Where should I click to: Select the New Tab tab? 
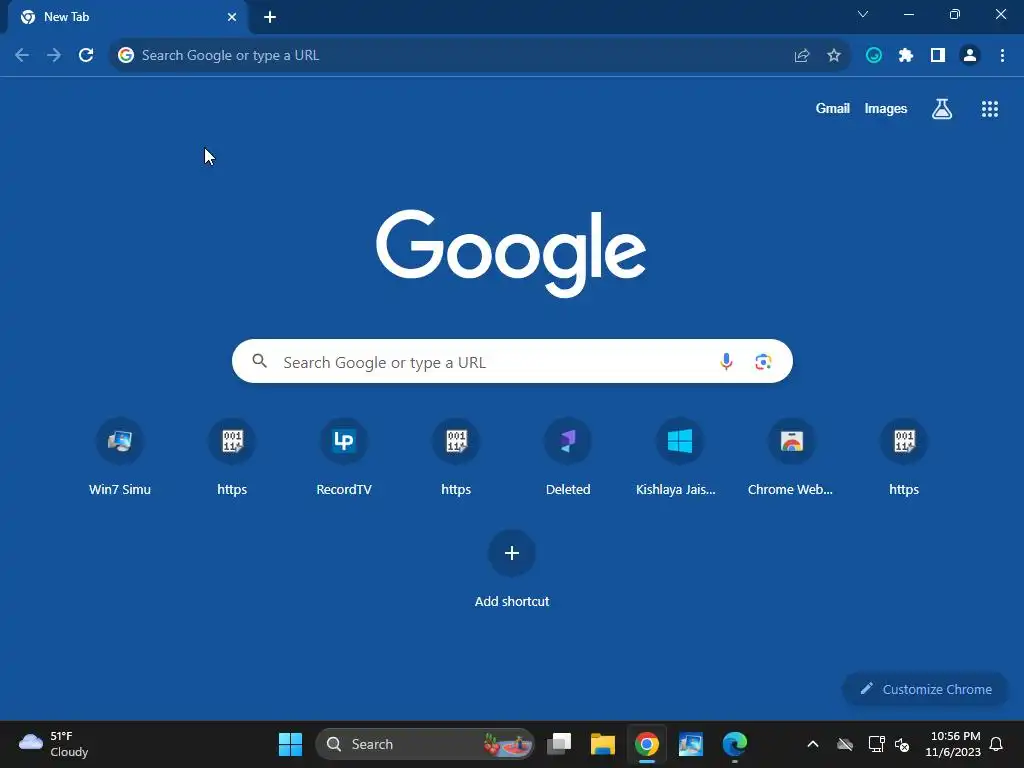coord(127,17)
